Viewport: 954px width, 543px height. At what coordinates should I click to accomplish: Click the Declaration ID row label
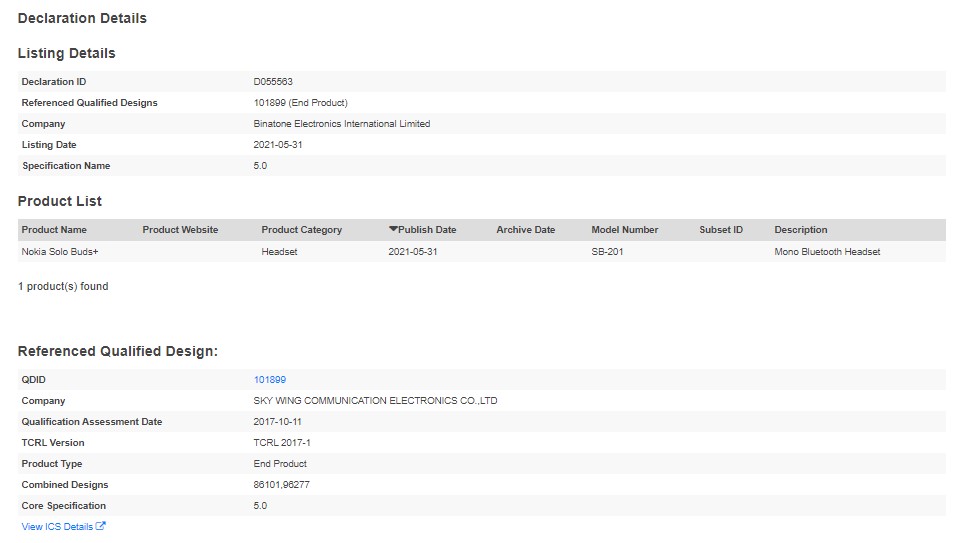(x=54, y=82)
